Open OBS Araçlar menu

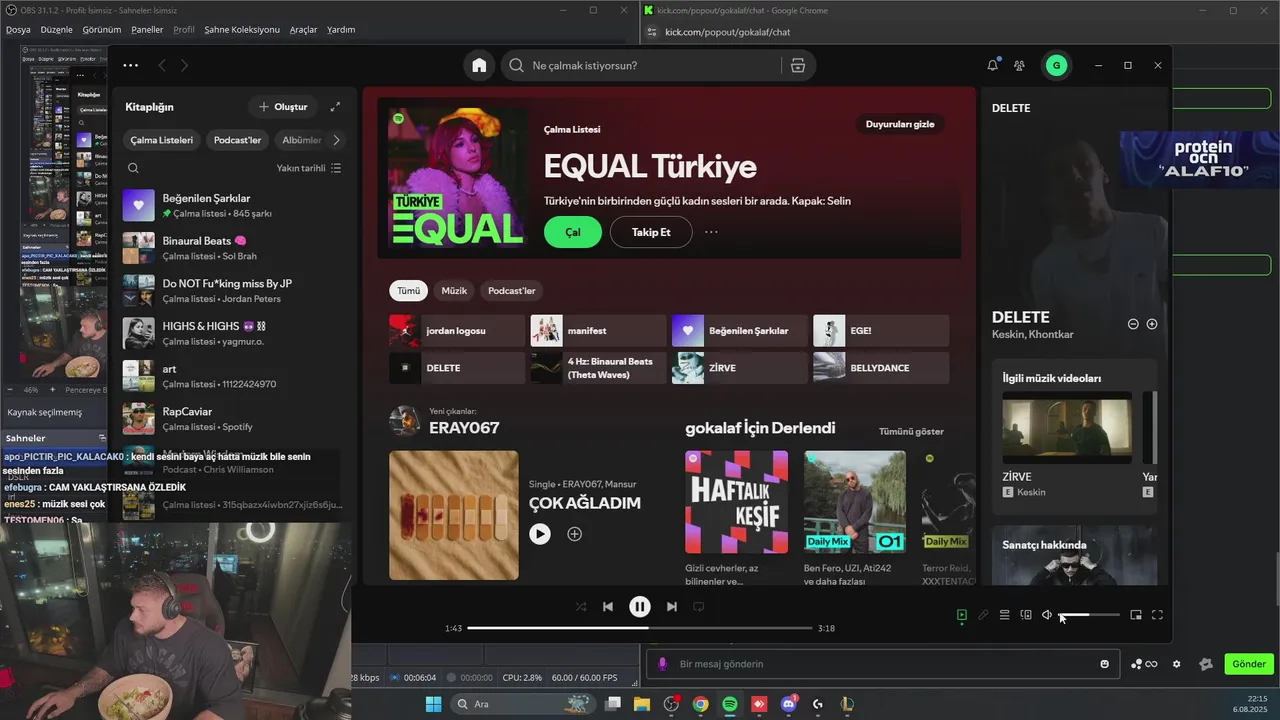[303, 29]
